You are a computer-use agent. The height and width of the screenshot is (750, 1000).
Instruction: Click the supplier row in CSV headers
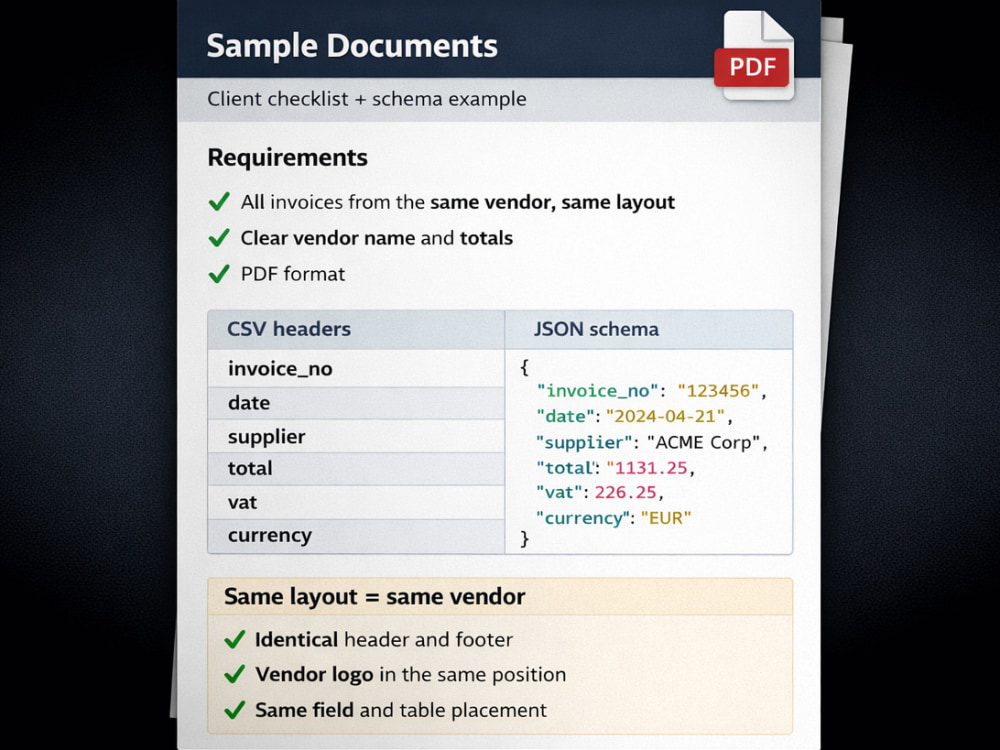point(356,436)
